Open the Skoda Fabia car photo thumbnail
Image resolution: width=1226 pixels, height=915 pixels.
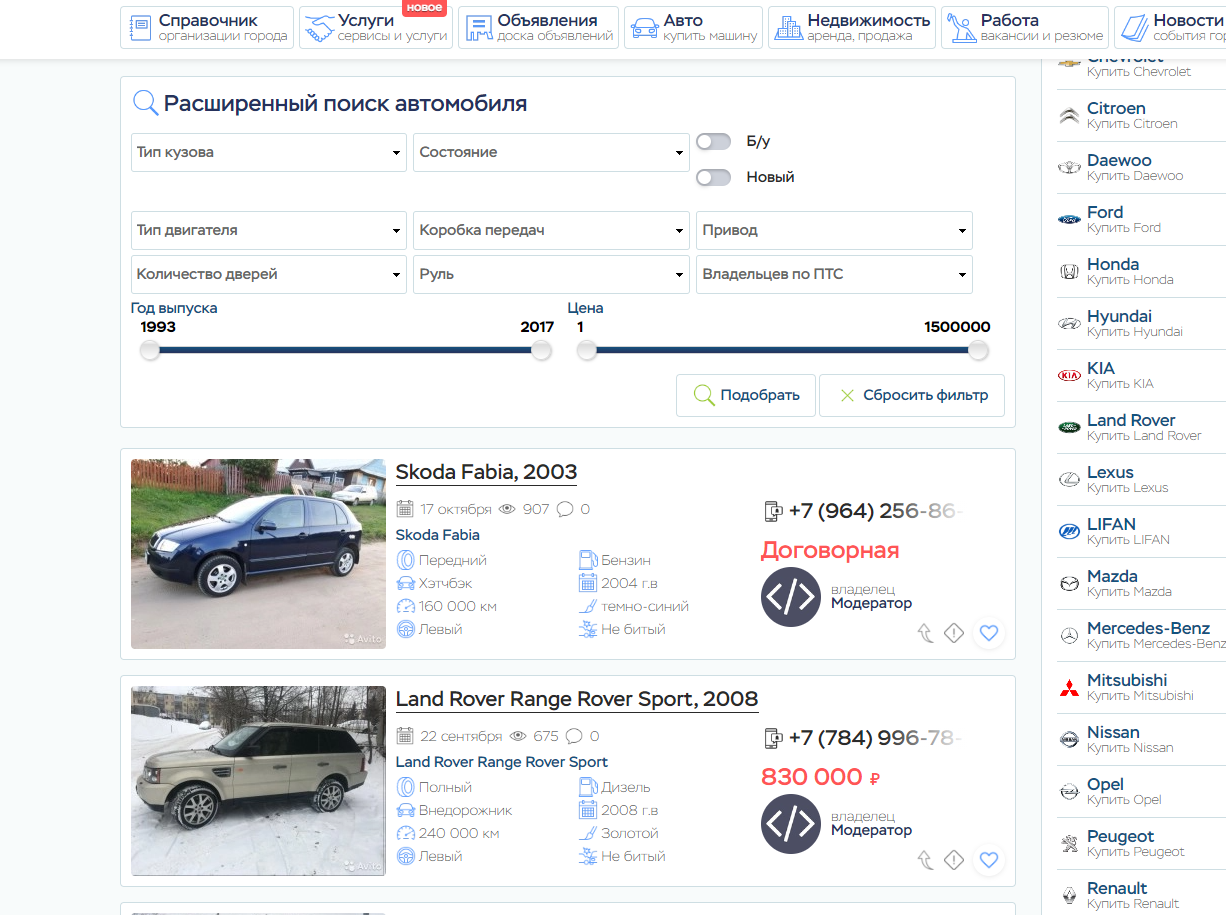[x=258, y=554]
